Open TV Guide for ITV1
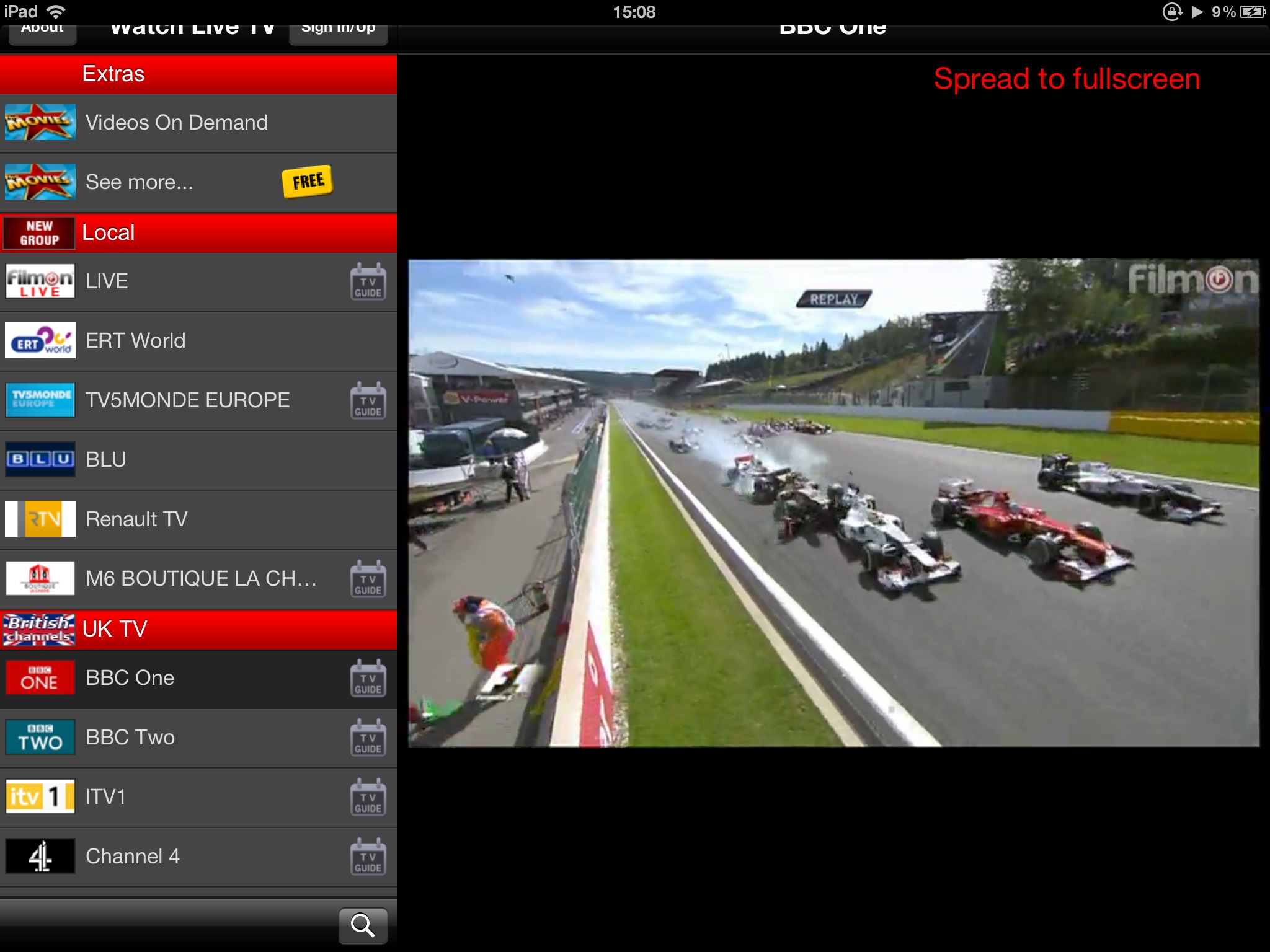The width and height of the screenshot is (1270, 952). coord(368,798)
